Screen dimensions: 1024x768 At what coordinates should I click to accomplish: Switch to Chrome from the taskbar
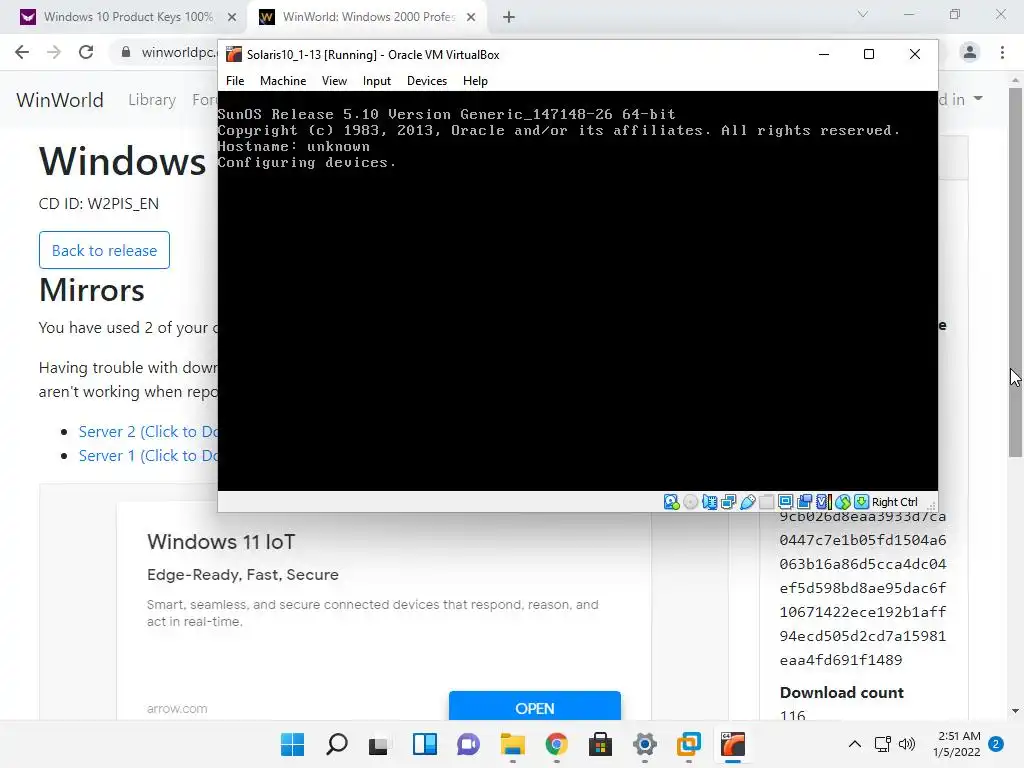click(x=556, y=744)
